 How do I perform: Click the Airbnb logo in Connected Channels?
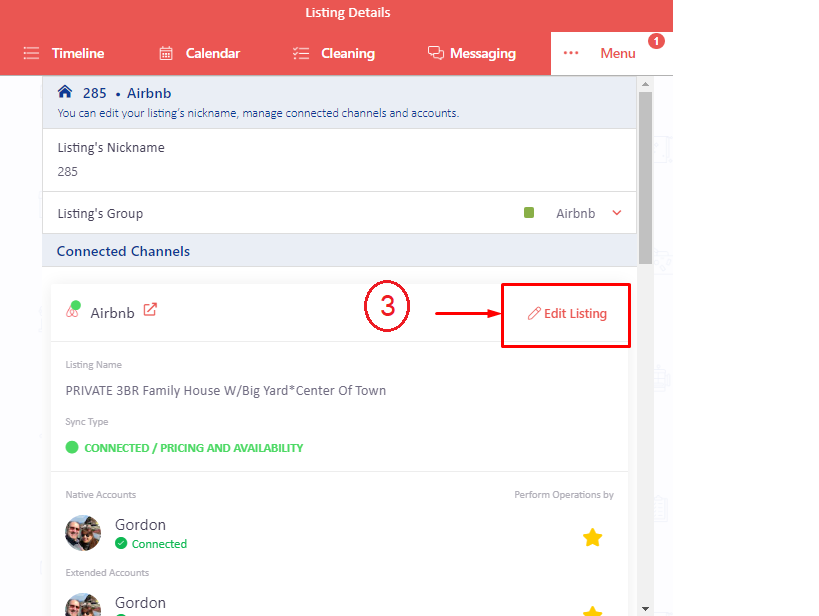coord(73,310)
